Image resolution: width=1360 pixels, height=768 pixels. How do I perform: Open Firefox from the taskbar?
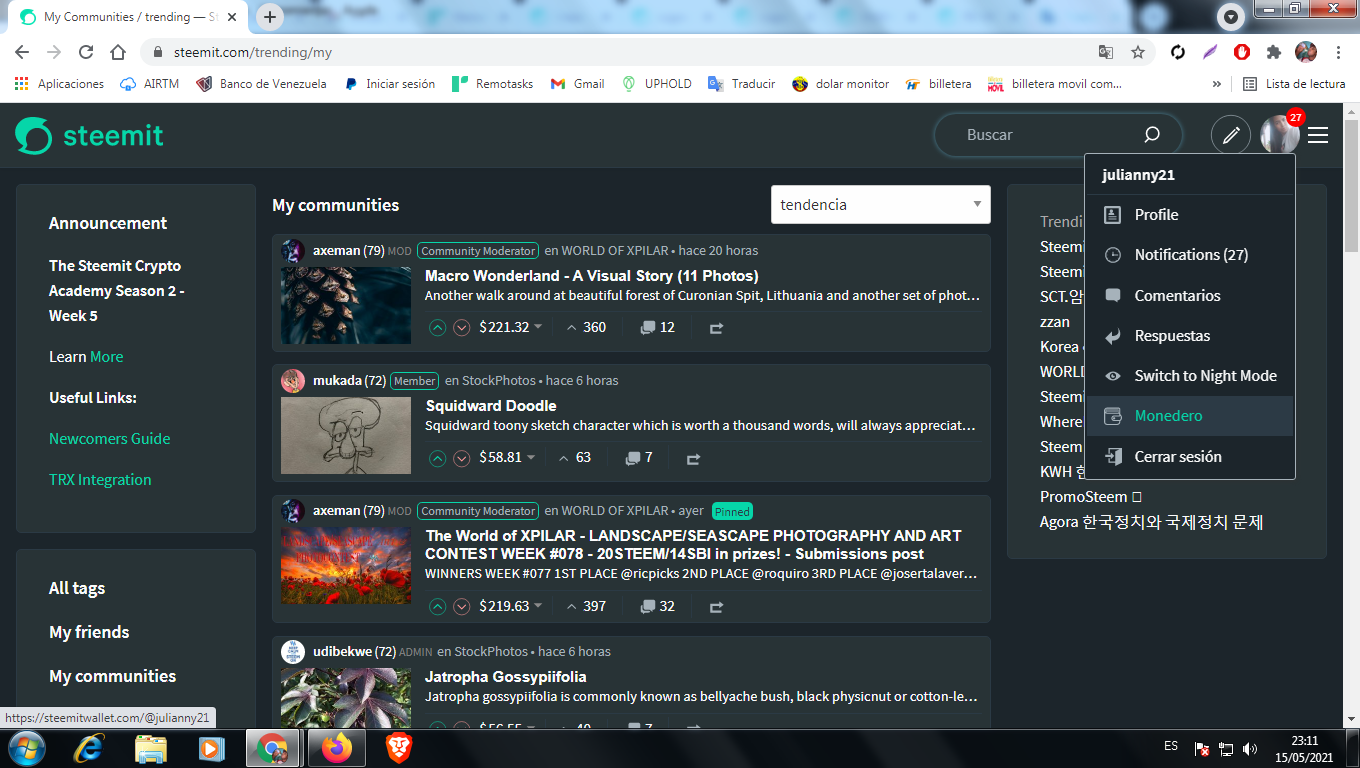pyautogui.click(x=336, y=748)
